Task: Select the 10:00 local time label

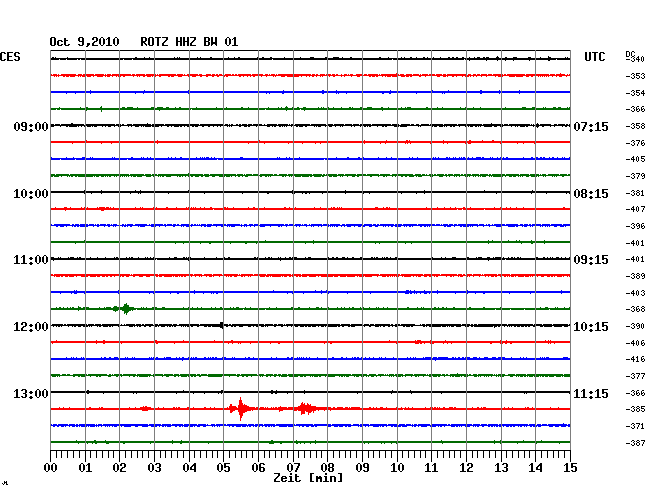Action: coord(31,194)
